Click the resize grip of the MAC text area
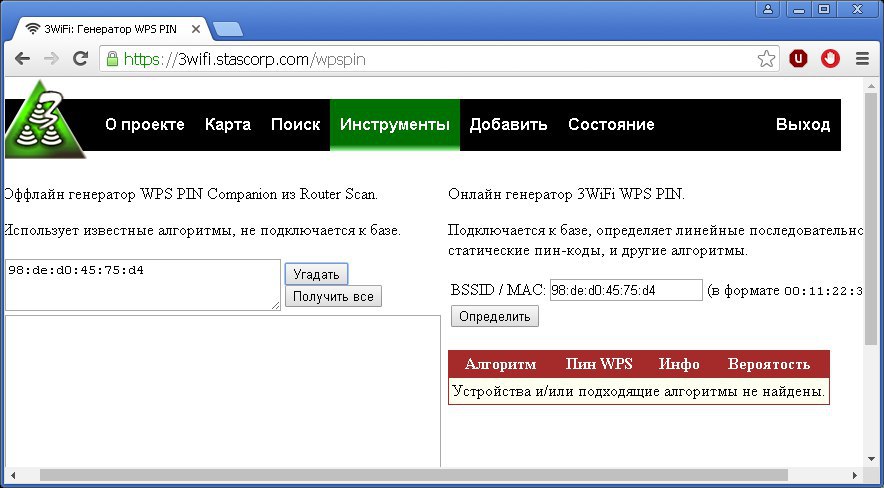 click(x=276, y=305)
